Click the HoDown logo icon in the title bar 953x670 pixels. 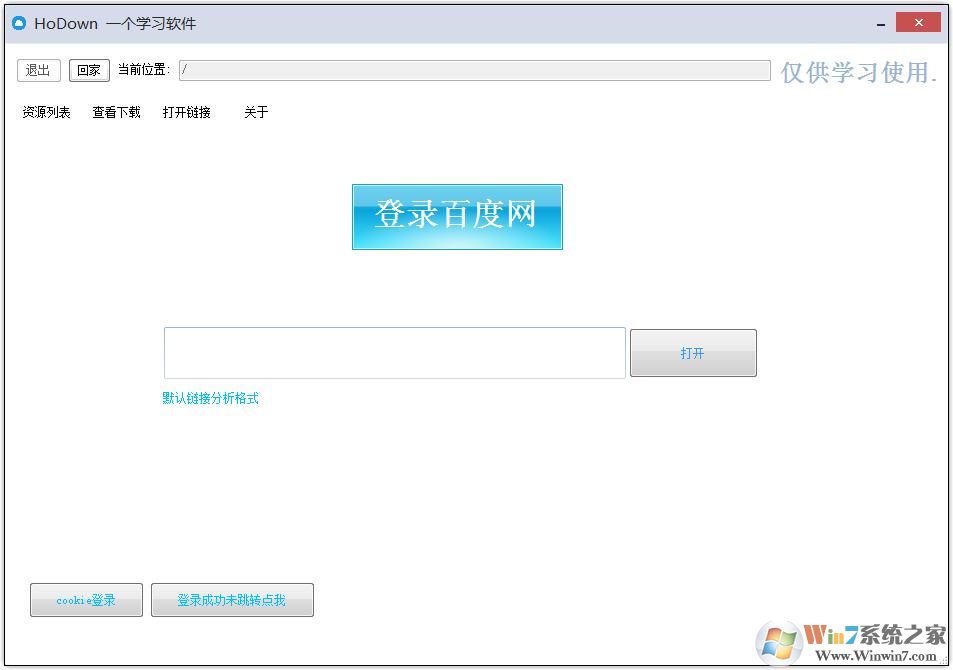pyautogui.click(x=19, y=22)
